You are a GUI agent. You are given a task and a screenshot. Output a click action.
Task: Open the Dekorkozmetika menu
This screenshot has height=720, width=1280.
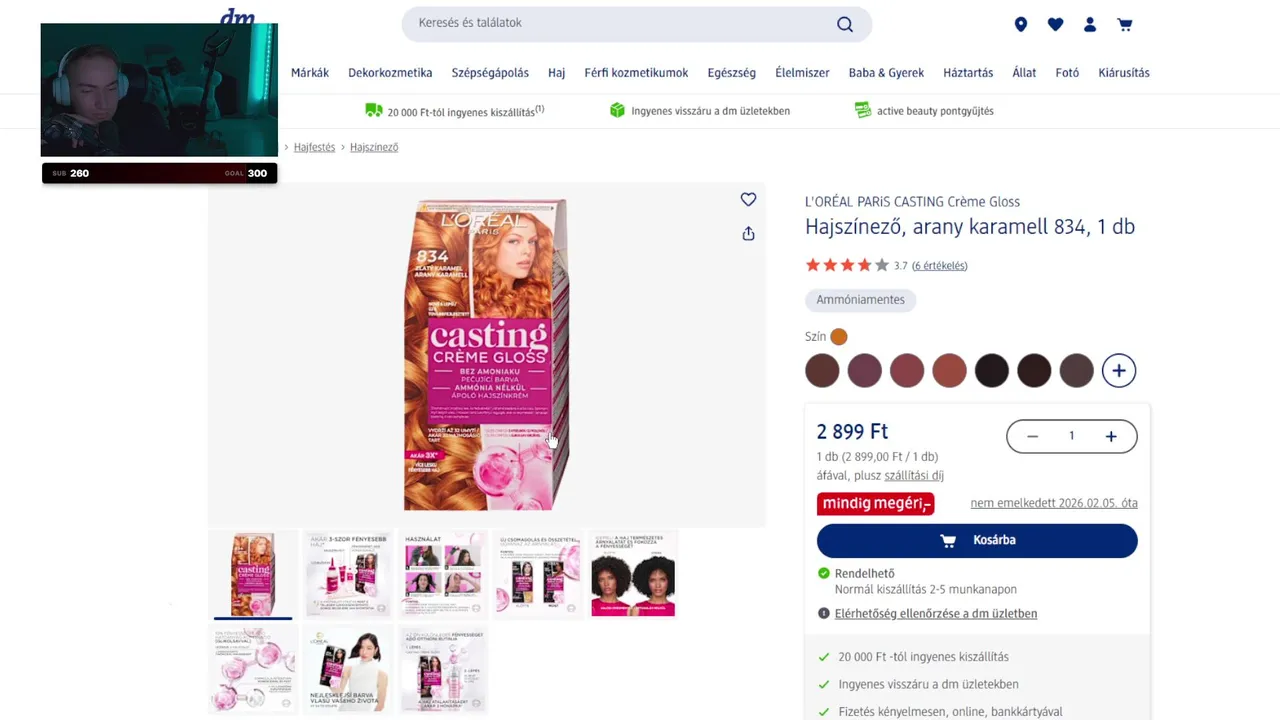pos(390,73)
